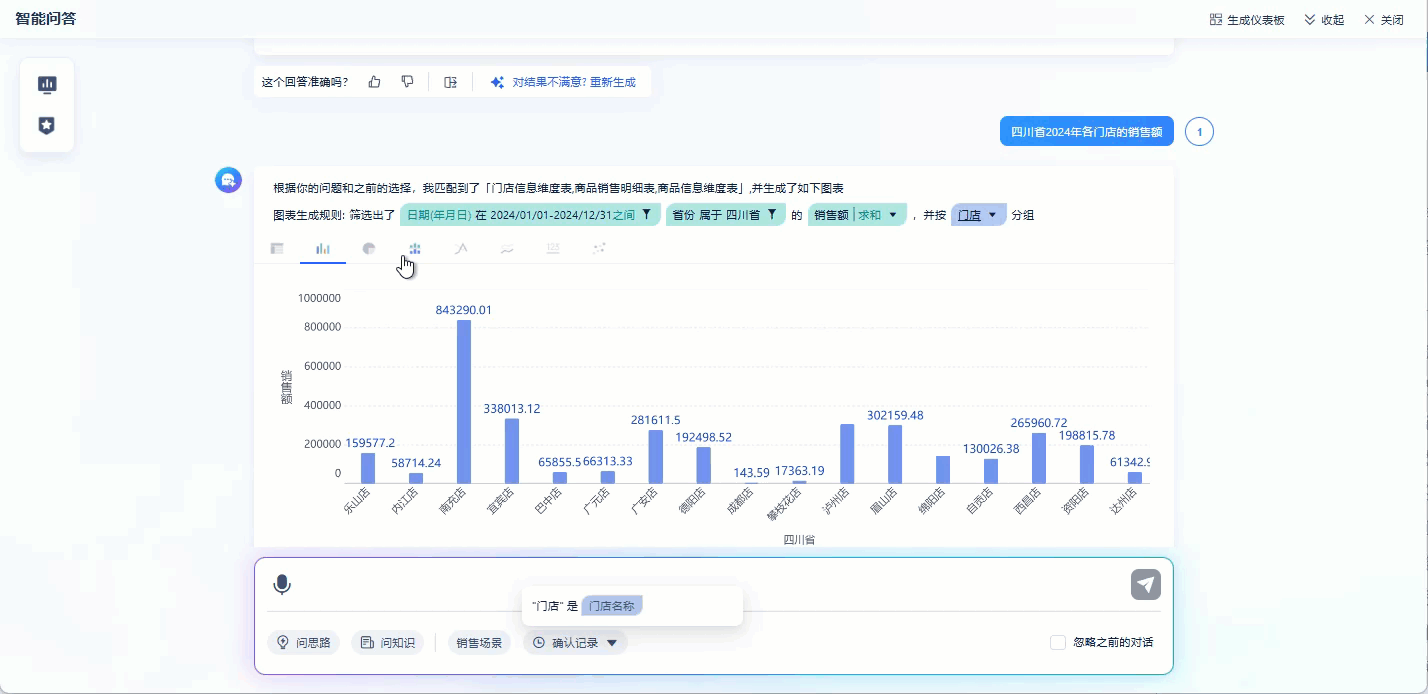Switch to area chart tab
Screen dimensions: 1428x694
point(507,248)
